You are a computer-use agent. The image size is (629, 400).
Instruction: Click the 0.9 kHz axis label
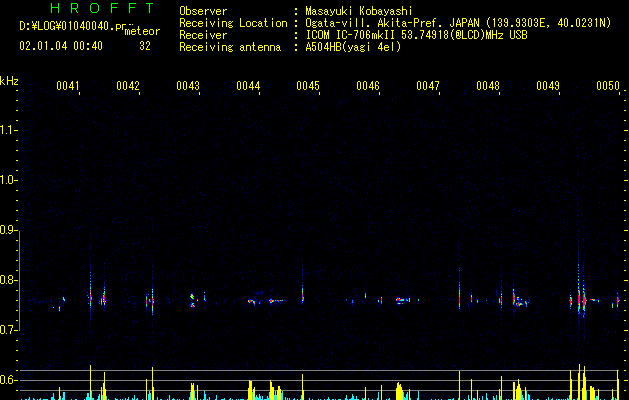click(x=7, y=230)
